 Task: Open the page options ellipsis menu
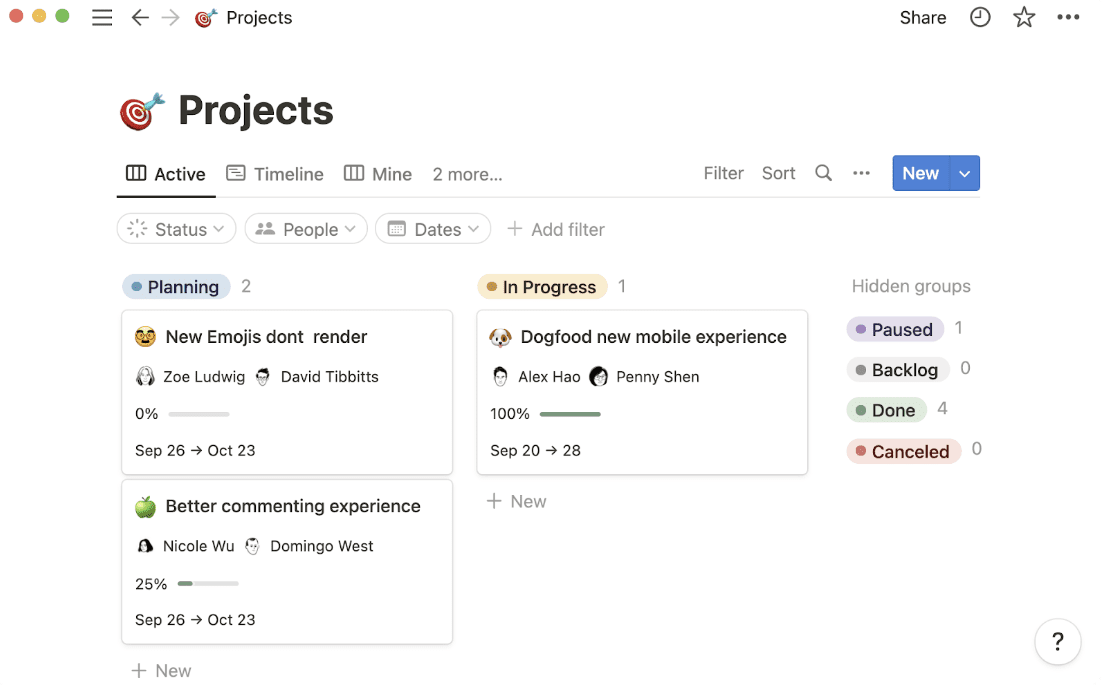1068,17
